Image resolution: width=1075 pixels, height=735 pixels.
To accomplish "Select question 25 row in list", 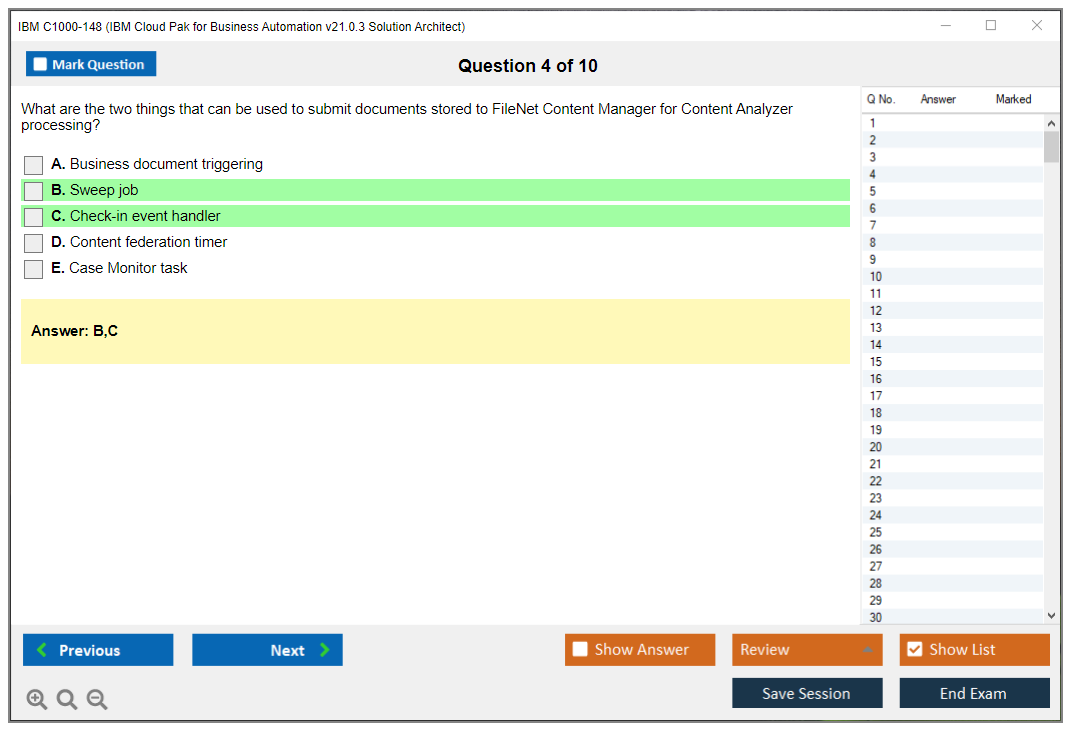I will [876, 532].
